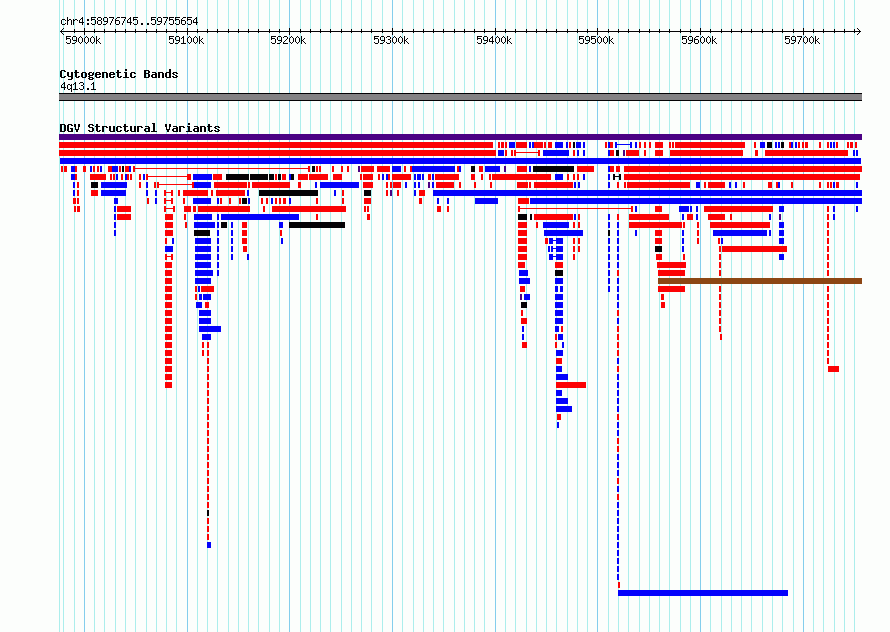Click the 4q13.1 band label
The image size is (890, 632).
click(x=78, y=86)
